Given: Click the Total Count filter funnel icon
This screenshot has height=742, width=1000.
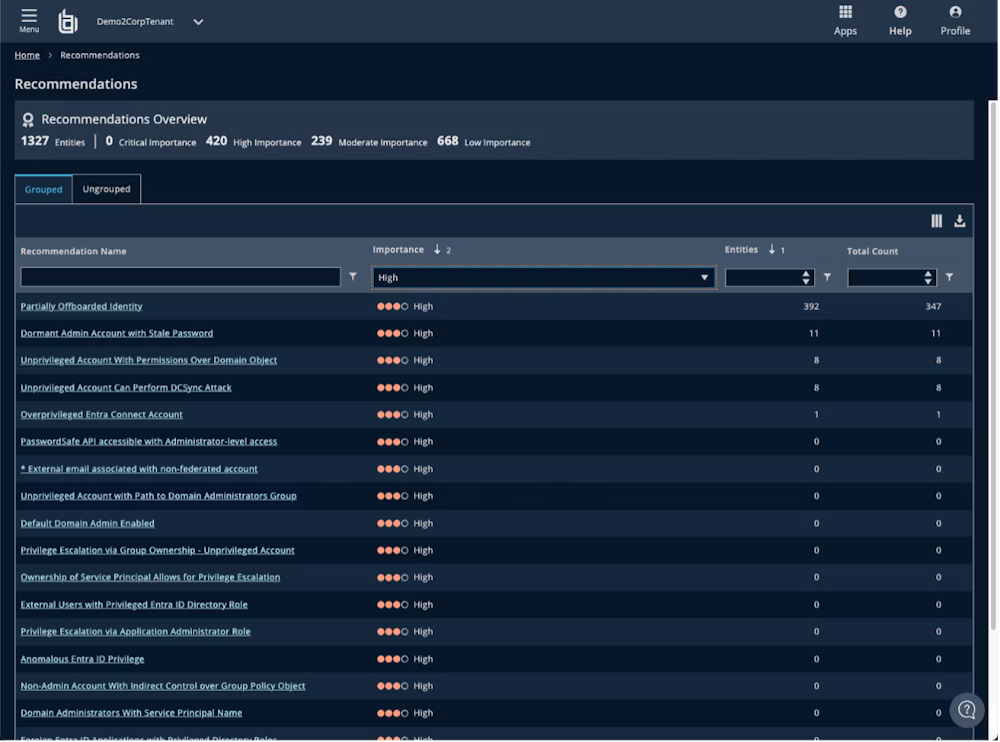Looking at the screenshot, I should (x=950, y=277).
